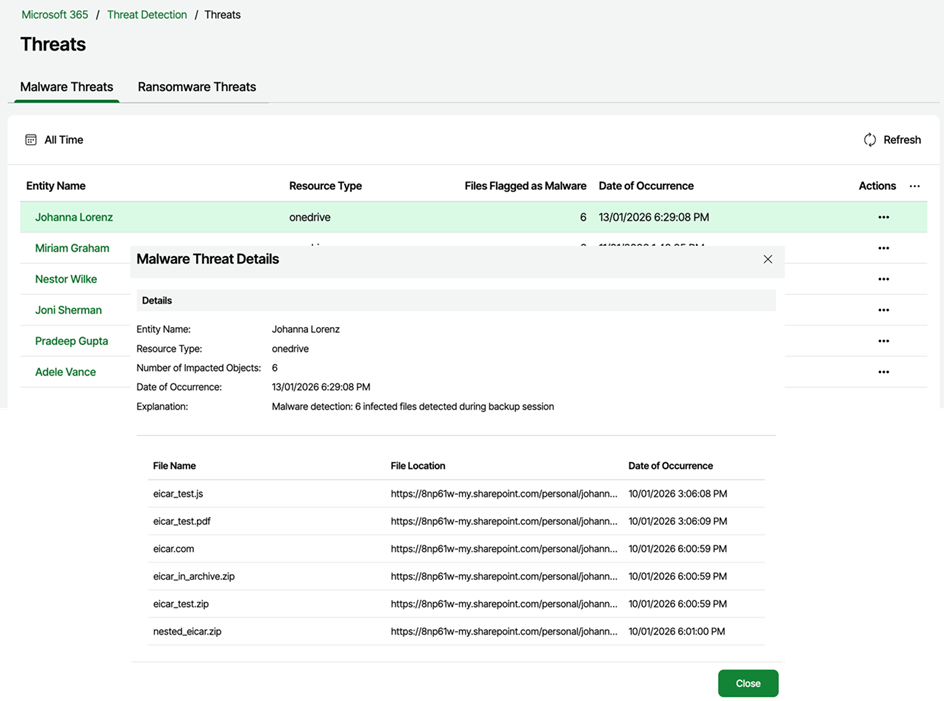Viewport: 944px width, 701px height.
Task: Open the All Time date filter
Action: pos(62,140)
